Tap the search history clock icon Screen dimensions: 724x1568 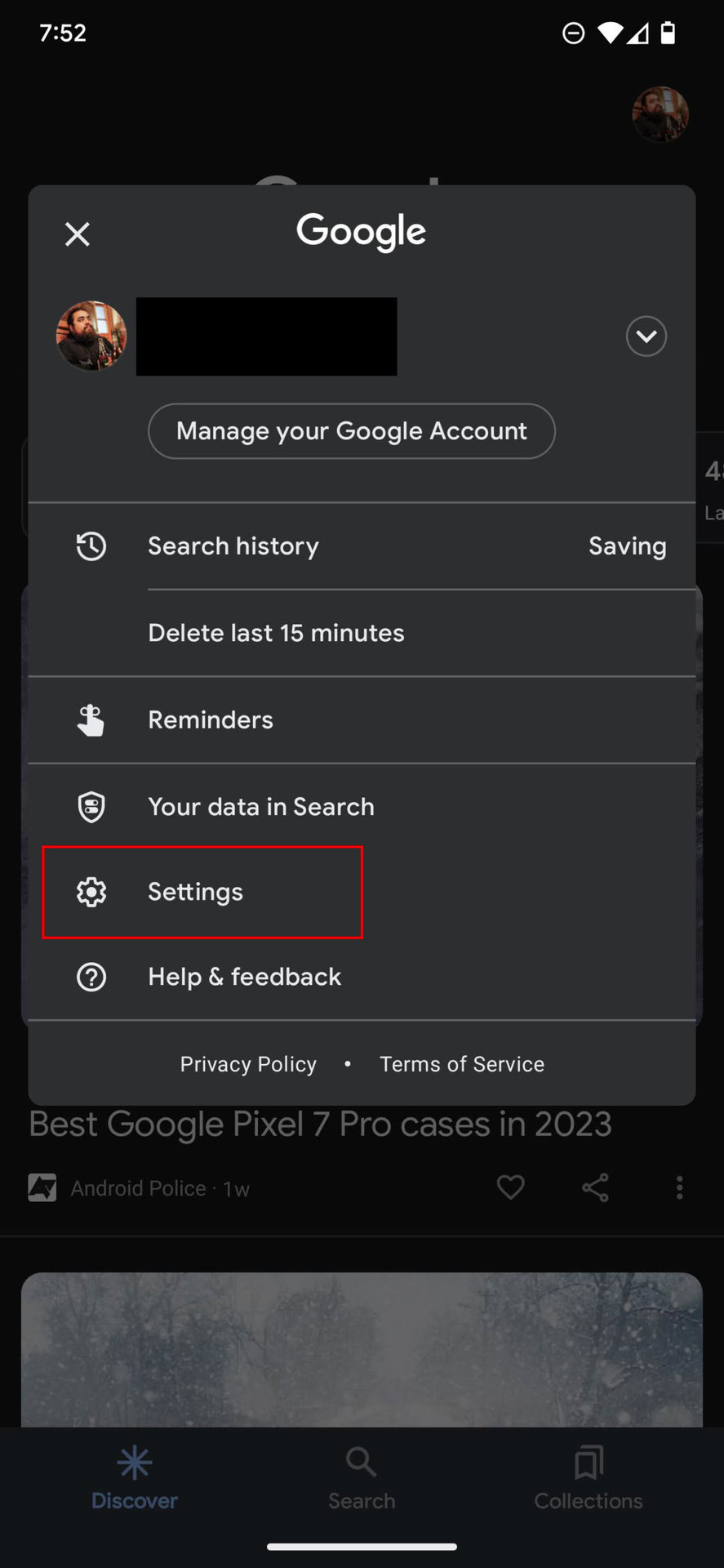click(x=91, y=546)
